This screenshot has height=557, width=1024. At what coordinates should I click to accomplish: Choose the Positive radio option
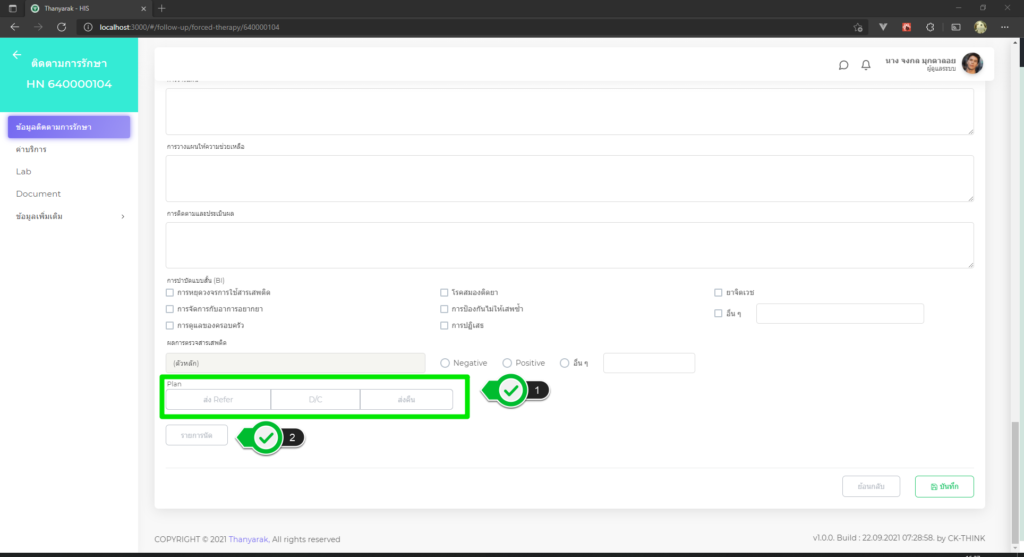pyautogui.click(x=507, y=363)
